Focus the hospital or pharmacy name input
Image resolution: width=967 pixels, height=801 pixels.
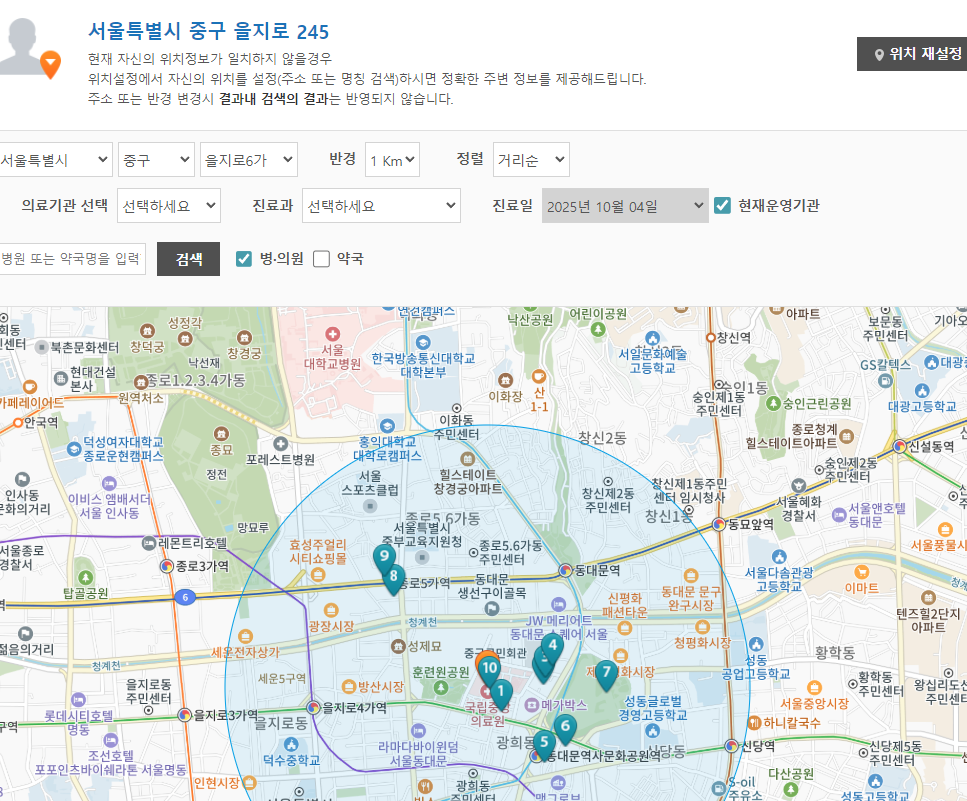[71, 259]
